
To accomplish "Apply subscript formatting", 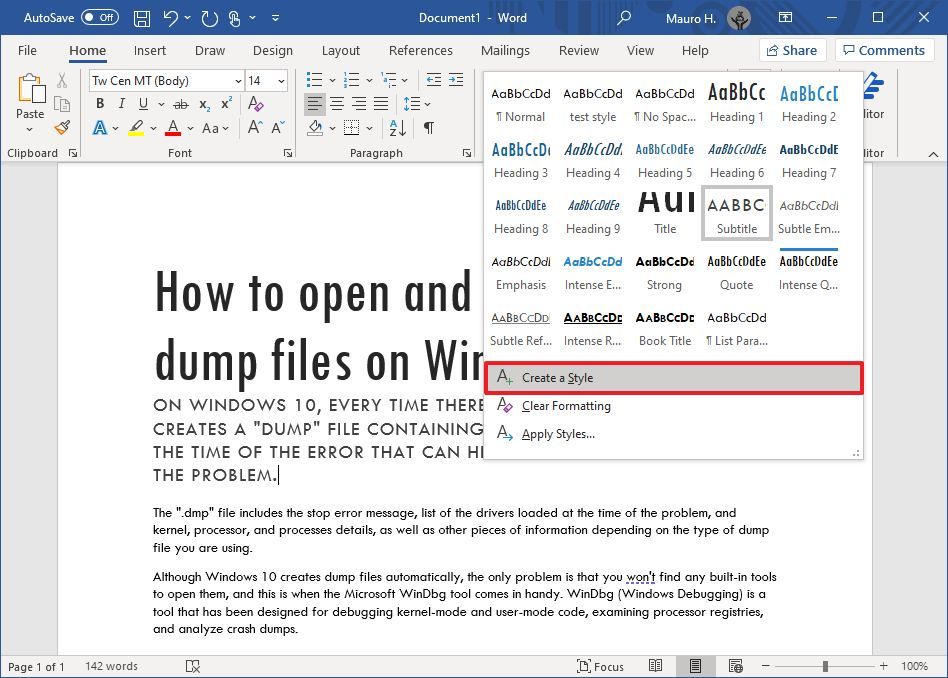I will pos(204,104).
